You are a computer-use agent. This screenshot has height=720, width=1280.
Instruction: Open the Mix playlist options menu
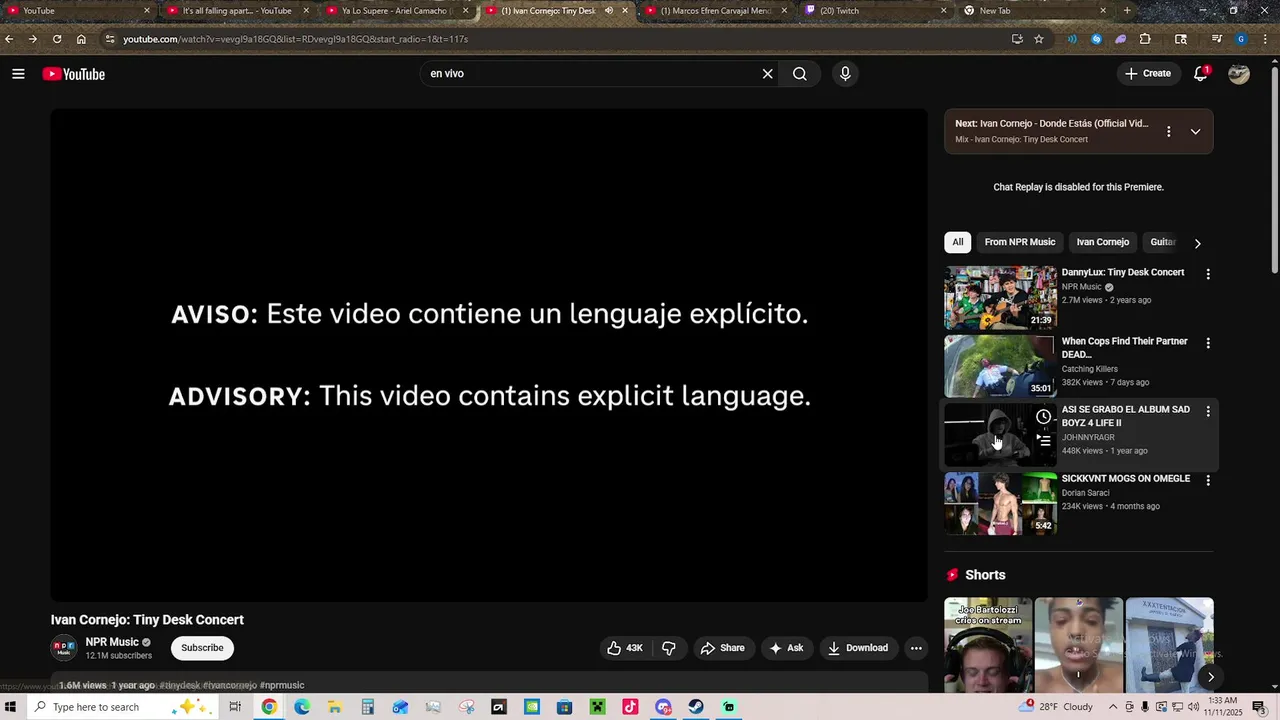[x=1168, y=132]
